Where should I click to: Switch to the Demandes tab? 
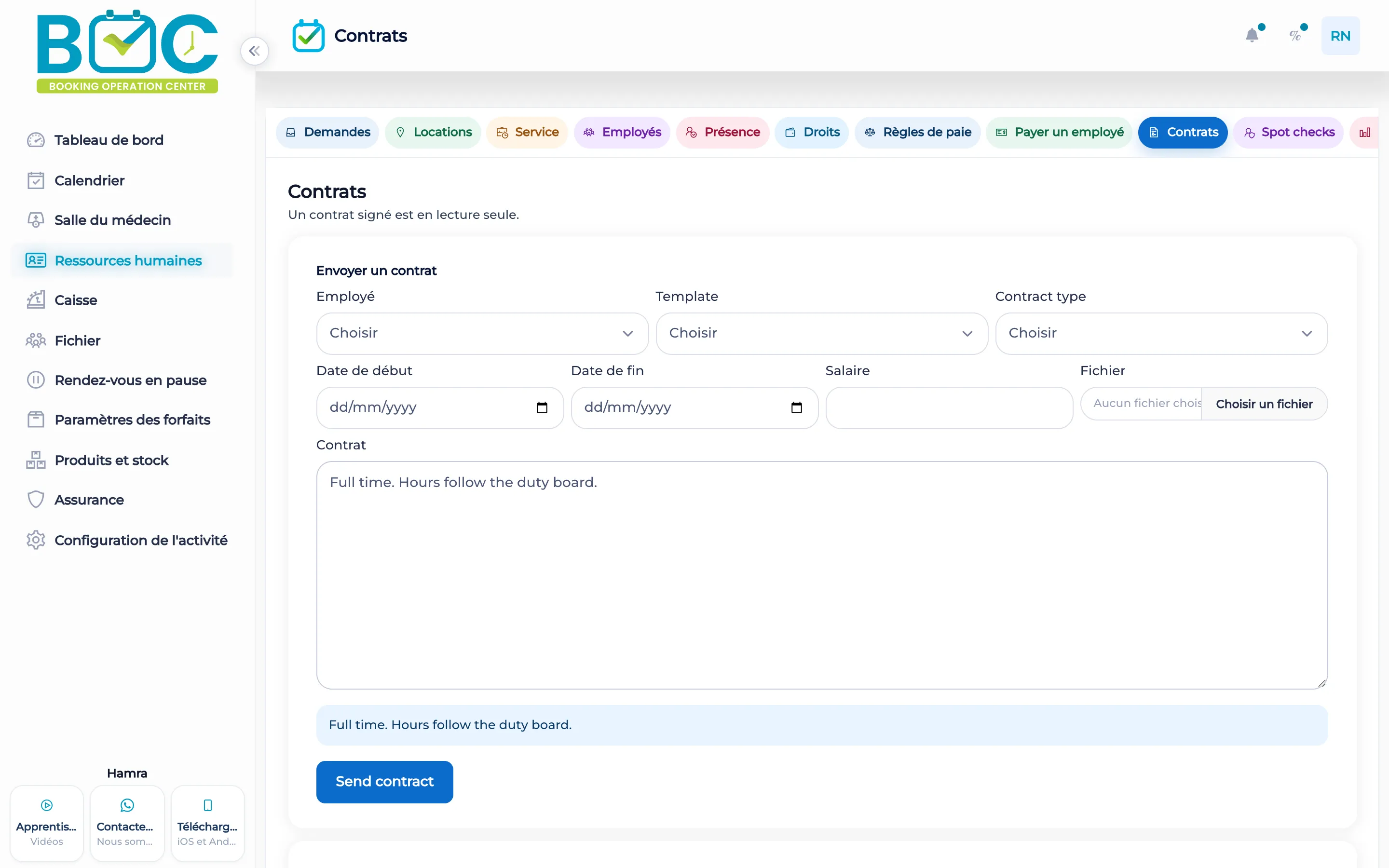(x=327, y=133)
